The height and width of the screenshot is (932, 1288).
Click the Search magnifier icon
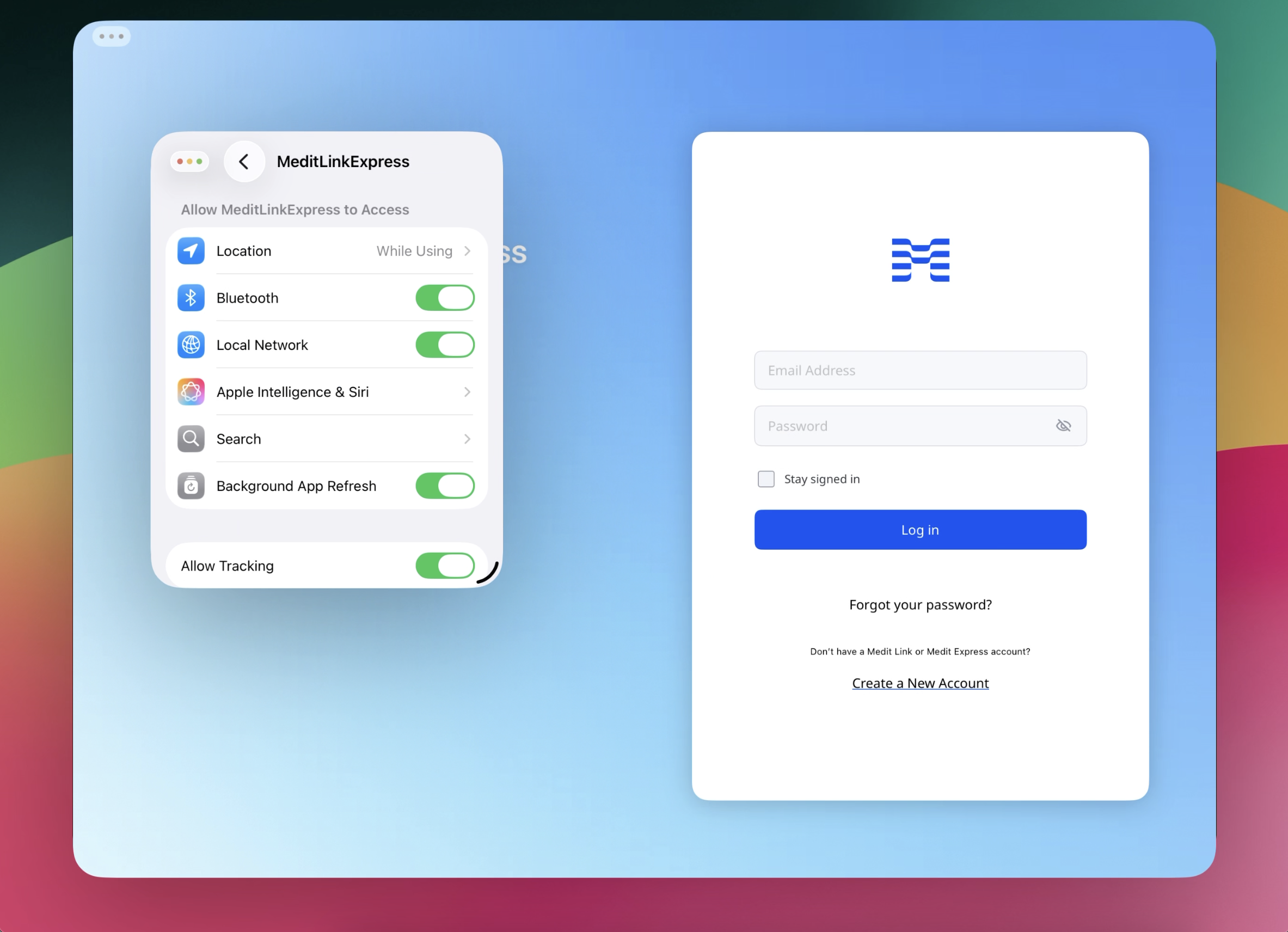191,439
